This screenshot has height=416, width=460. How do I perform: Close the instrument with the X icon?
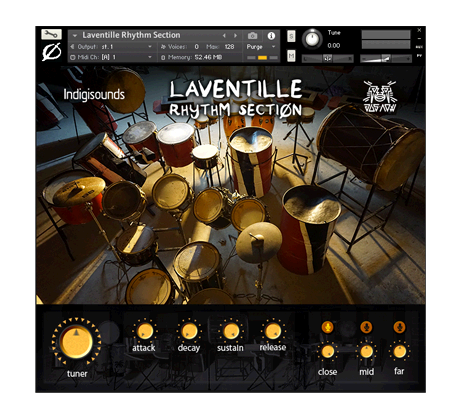point(419,30)
